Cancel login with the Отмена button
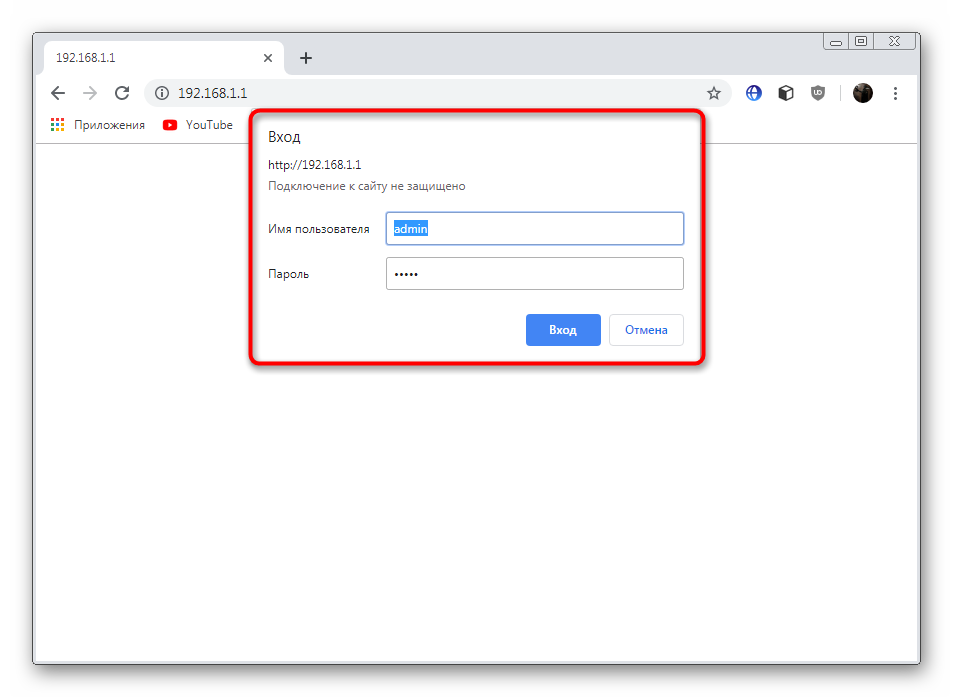 click(x=646, y=330)
